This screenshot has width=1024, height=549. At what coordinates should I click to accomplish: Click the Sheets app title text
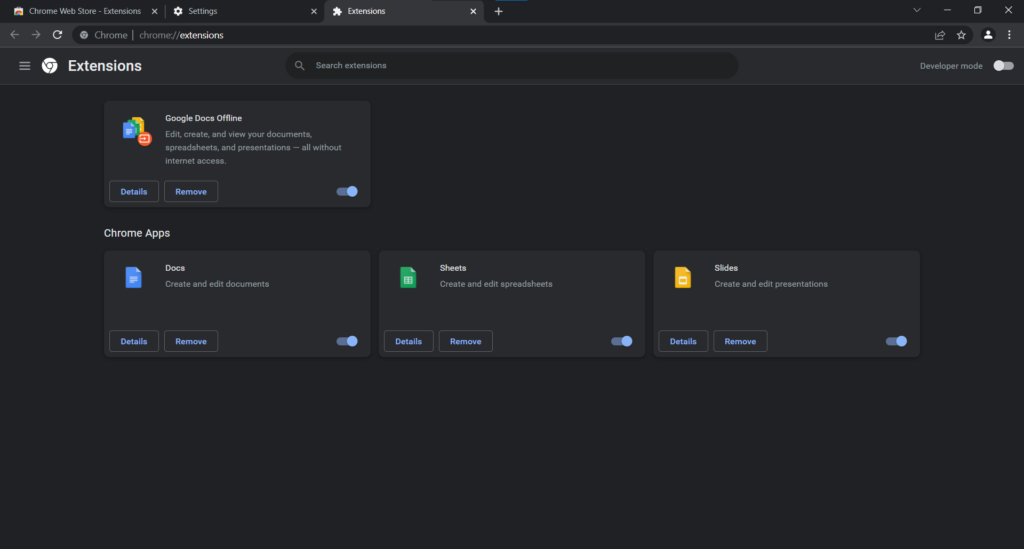pos(453,268)
